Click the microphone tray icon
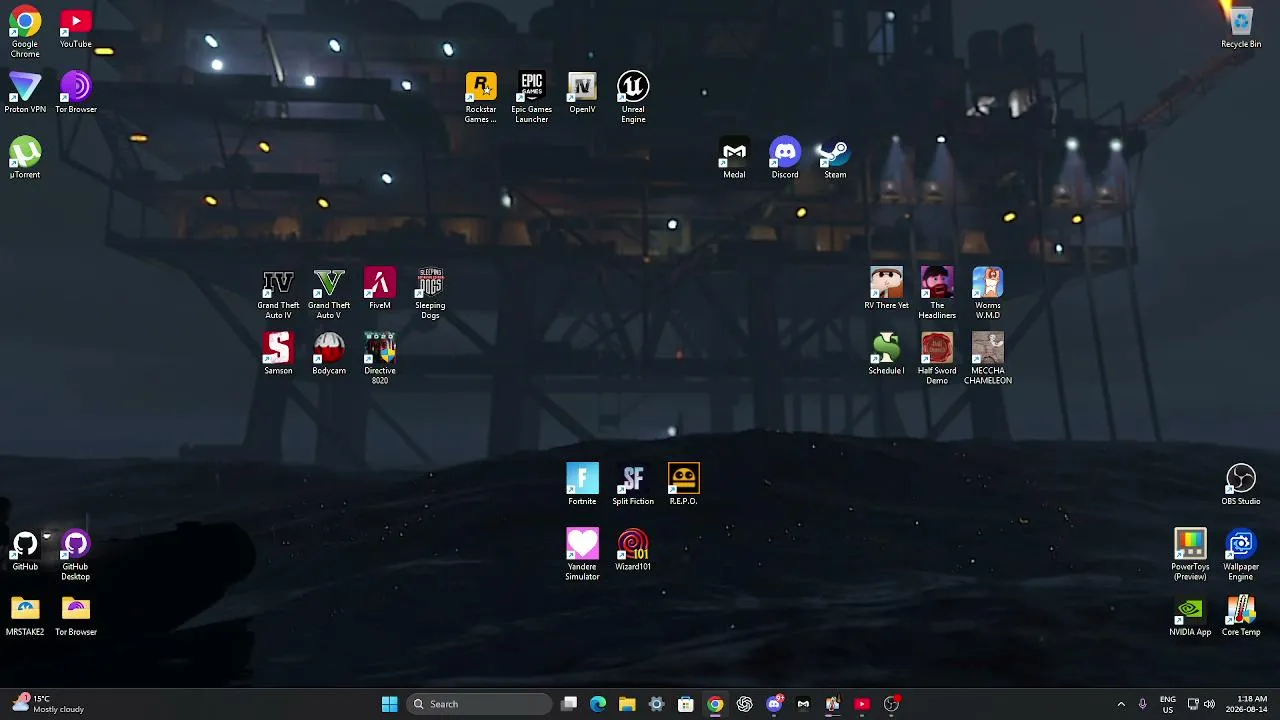The height and width of the screenshot is (720, 1280). point(1142,704)
